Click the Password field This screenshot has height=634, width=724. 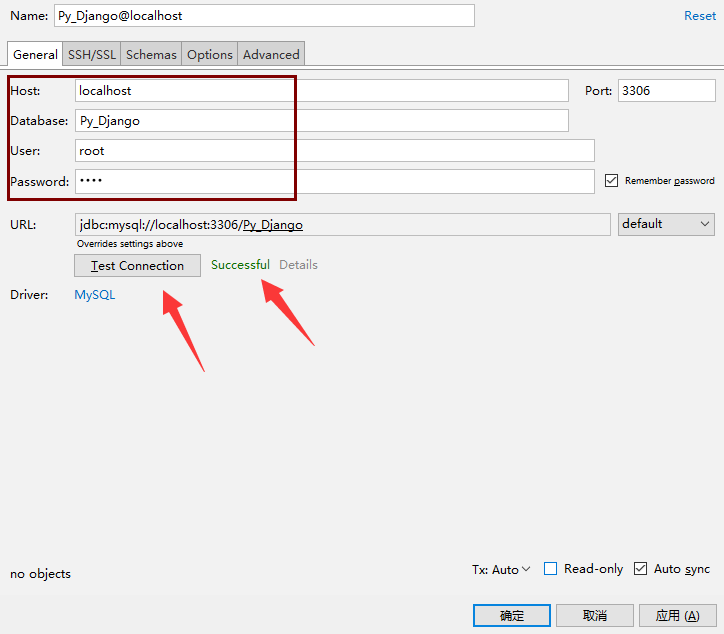[x=334, y=181]
